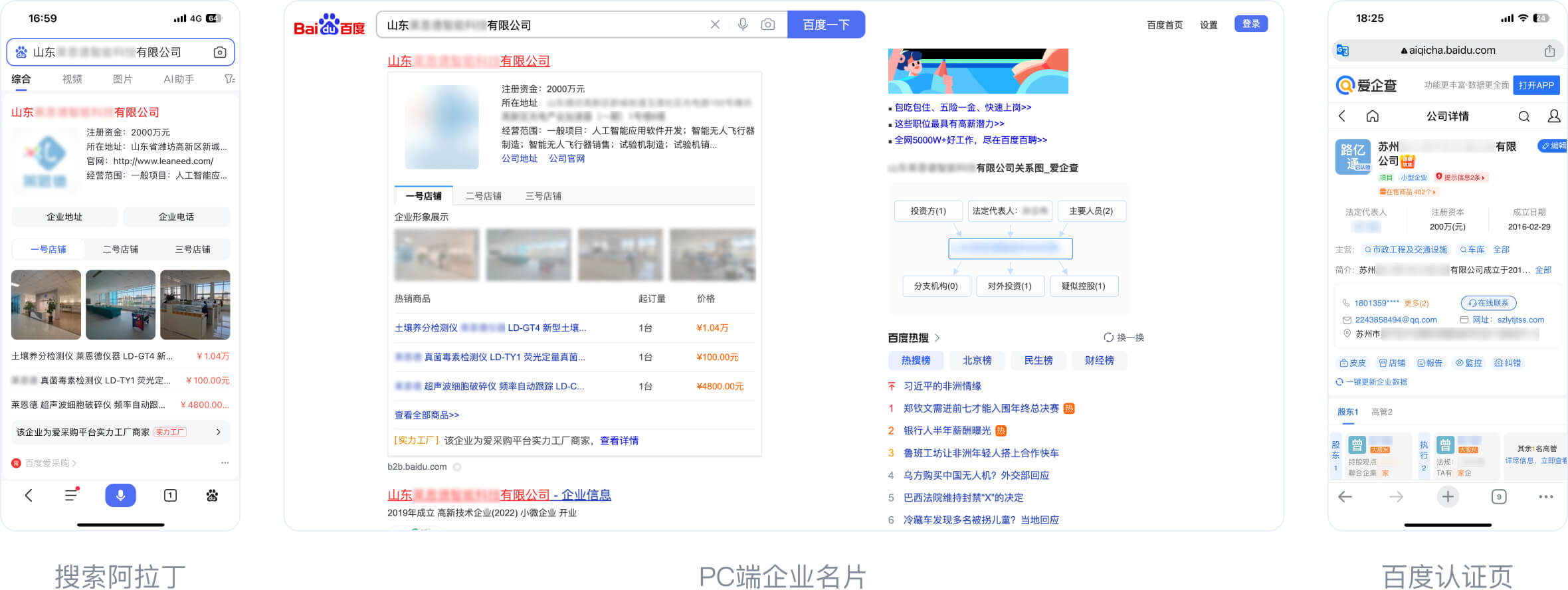The image size is (1568, 590).
Task: Click 查看详情 link for 实力工厂
Action: pyautogui.click(x=619, y=441)
